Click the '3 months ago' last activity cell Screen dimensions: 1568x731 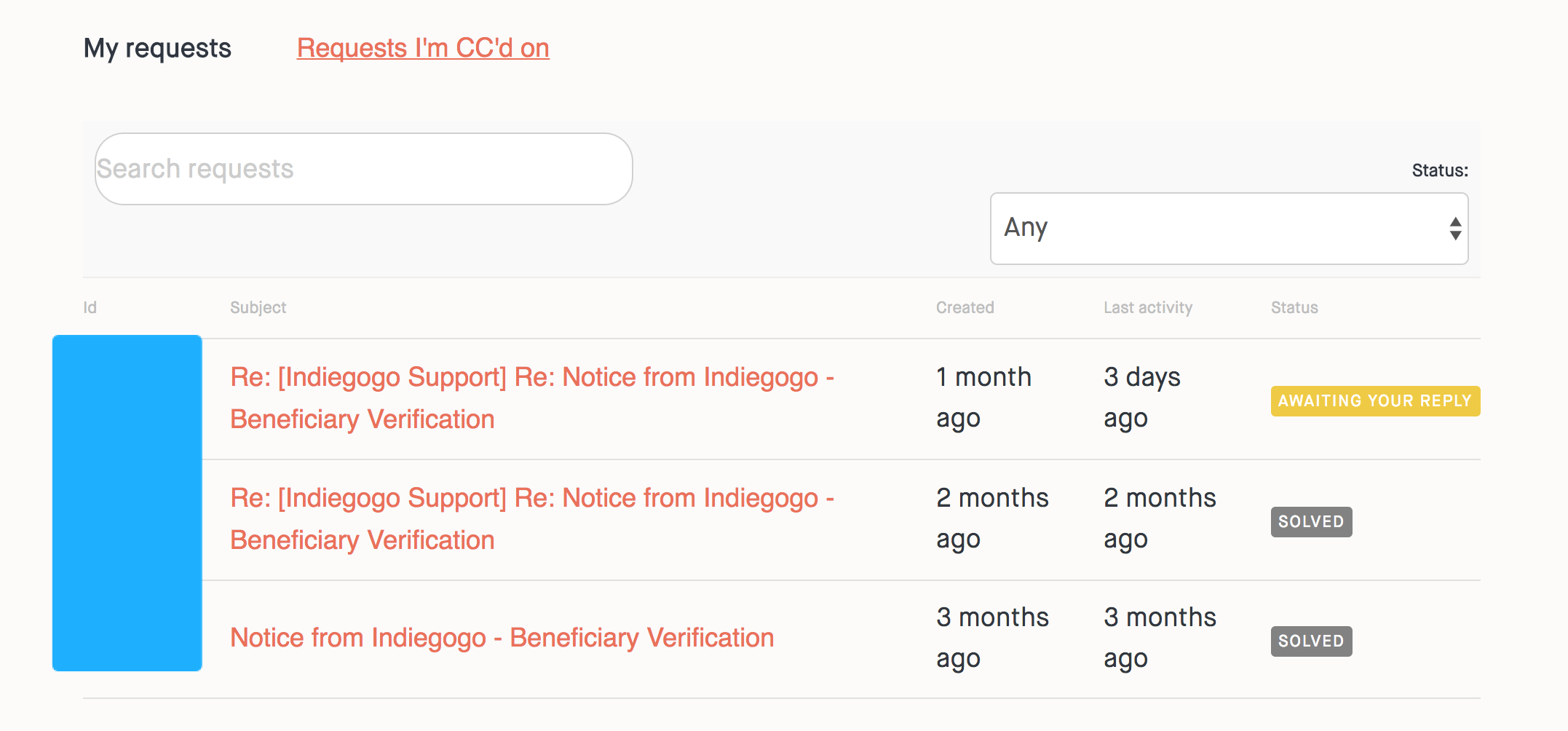(x=1160, y=639)
